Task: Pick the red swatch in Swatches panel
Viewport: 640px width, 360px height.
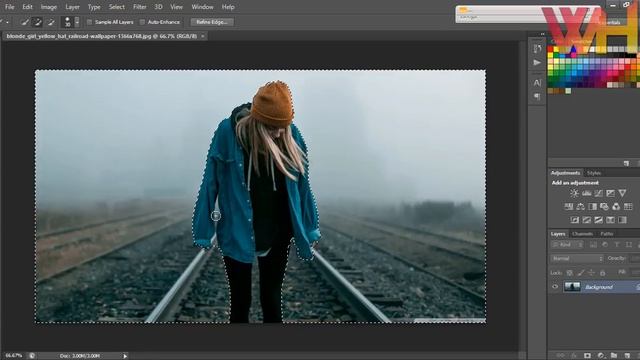Action: point(551,50)
